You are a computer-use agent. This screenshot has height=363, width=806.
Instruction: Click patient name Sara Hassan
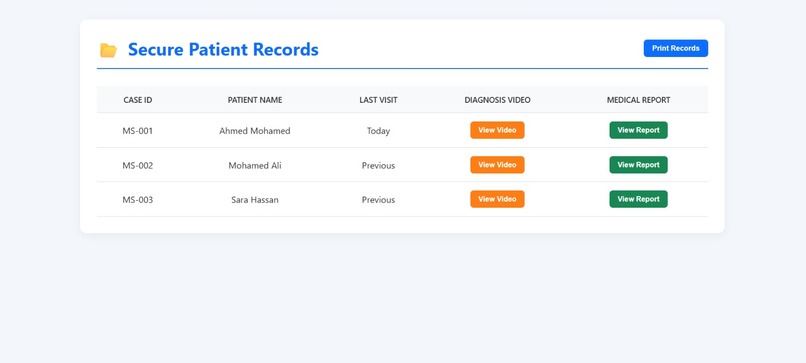tap(255, 200)
